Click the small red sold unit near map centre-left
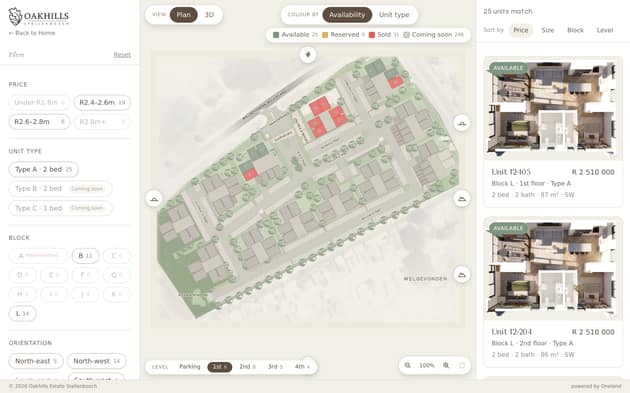The image size is (630, 393). coord(250,174)
